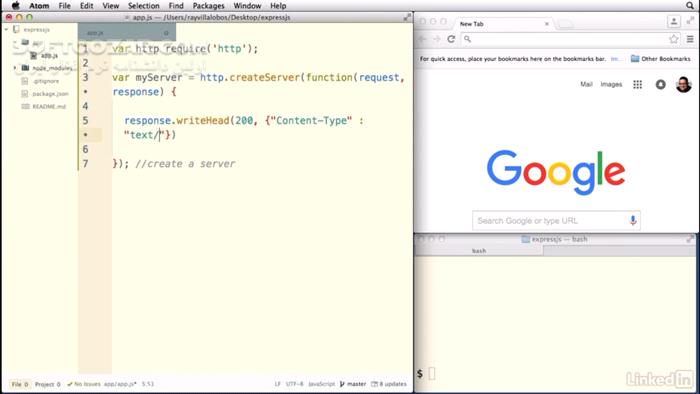Start voice search with the microphone icon

click(x=633, y=220)
